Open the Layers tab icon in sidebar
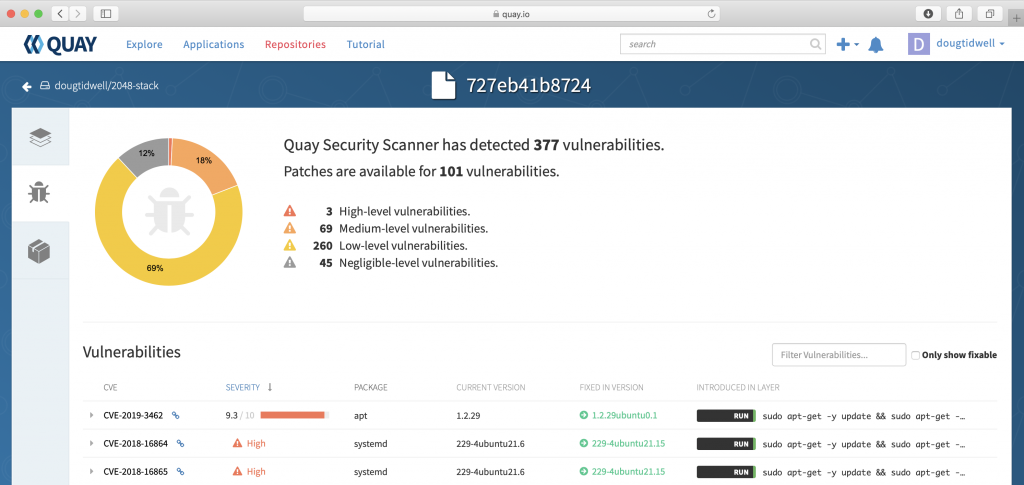The height and width of the screenshot is (485, 1024). click(x=40, y=138)
